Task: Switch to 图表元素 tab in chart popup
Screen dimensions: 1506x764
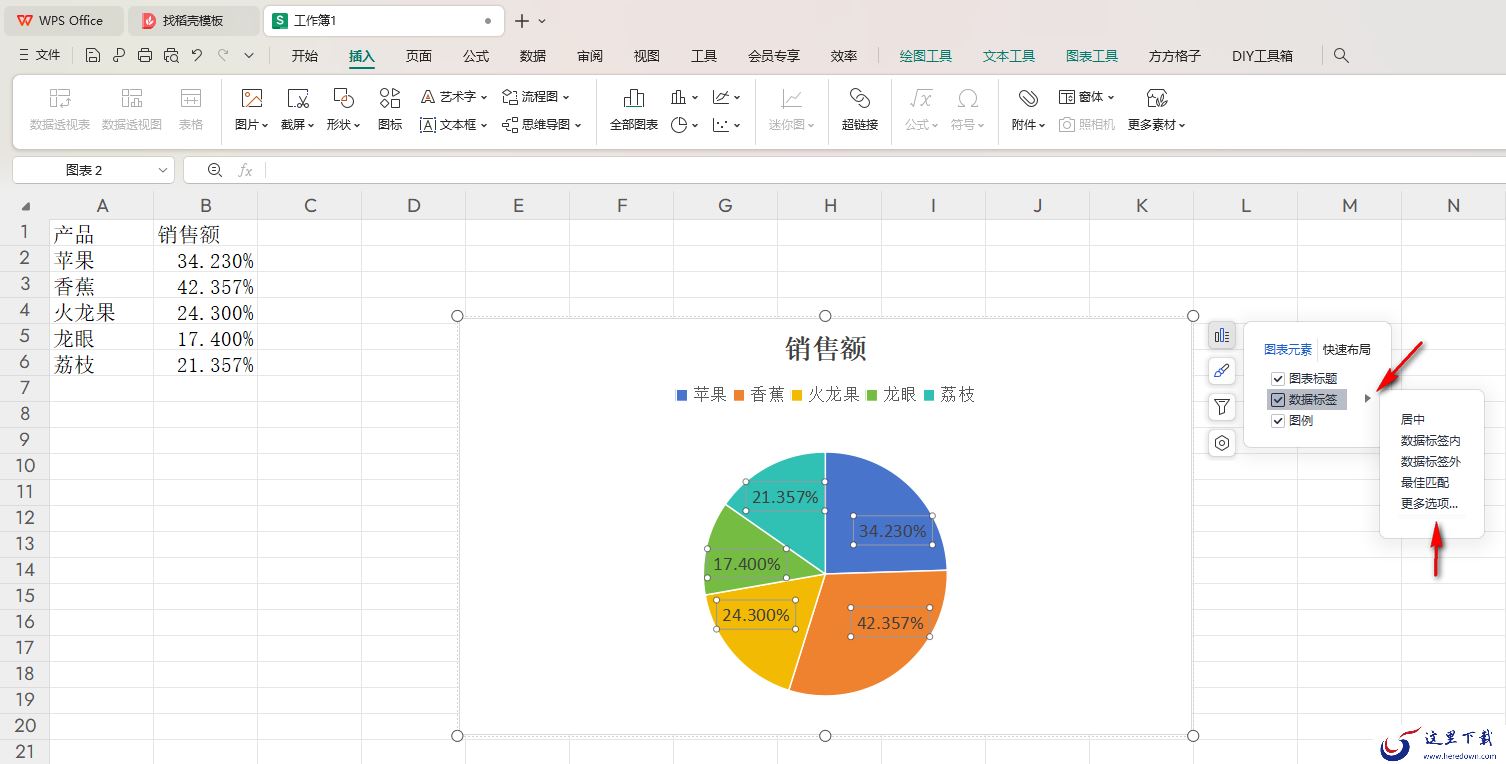Action: 1288,350
